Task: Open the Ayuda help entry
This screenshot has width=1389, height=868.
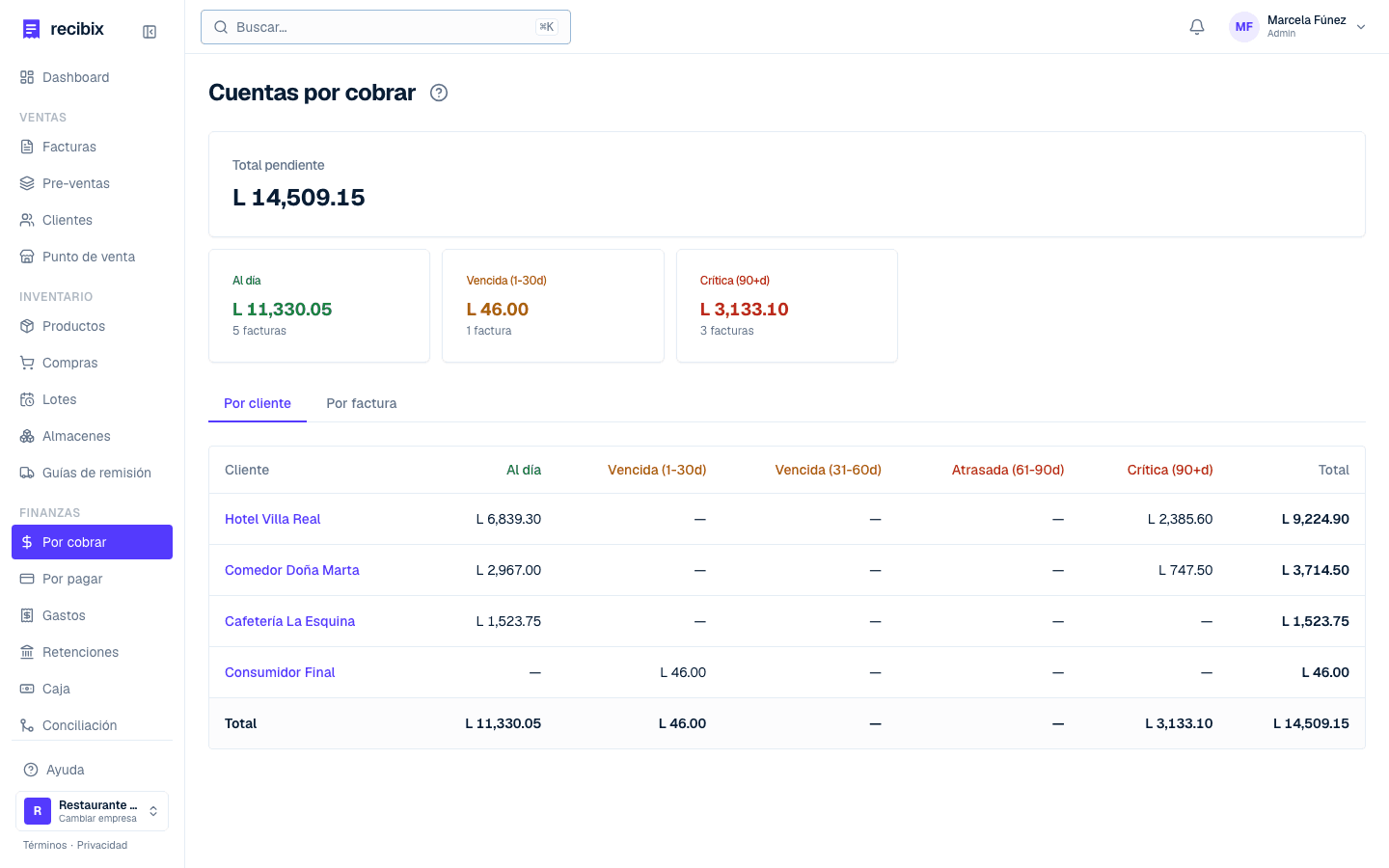Action: [92, 770]
